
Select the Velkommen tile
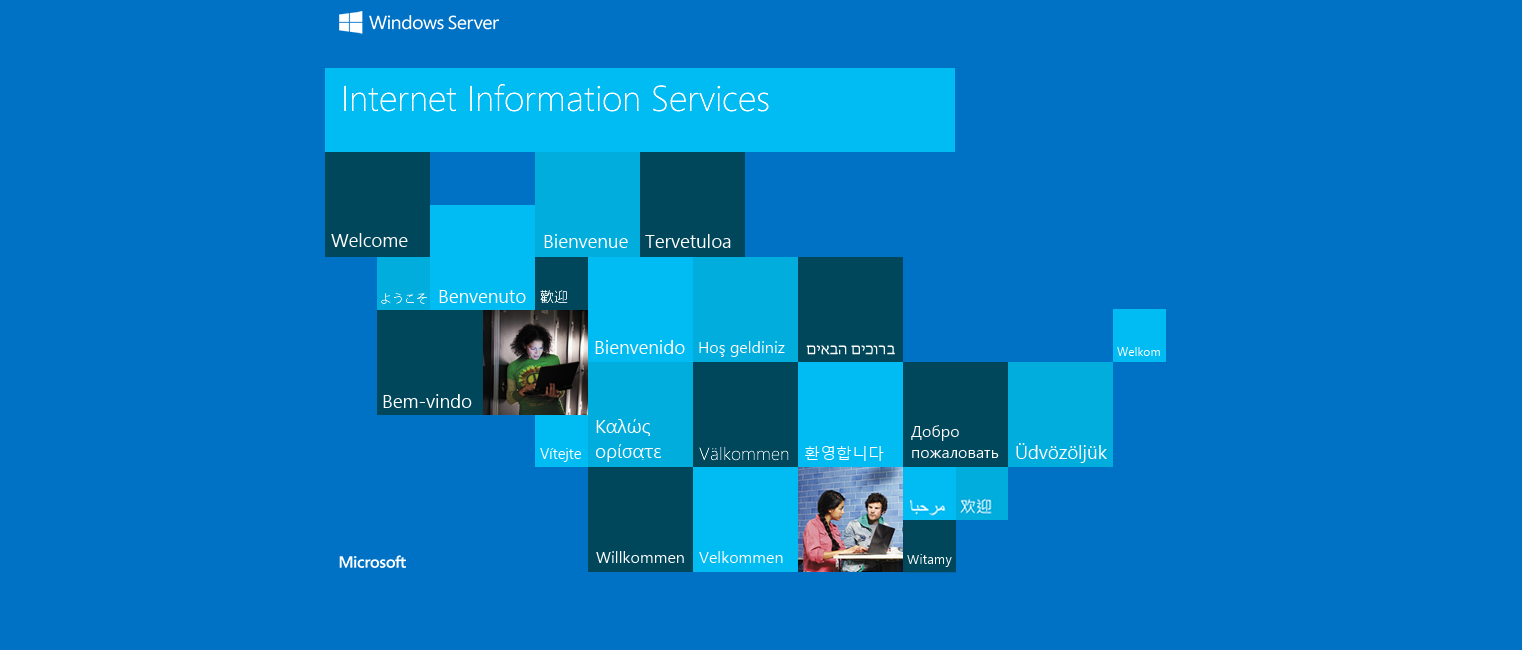pos(745,520)
